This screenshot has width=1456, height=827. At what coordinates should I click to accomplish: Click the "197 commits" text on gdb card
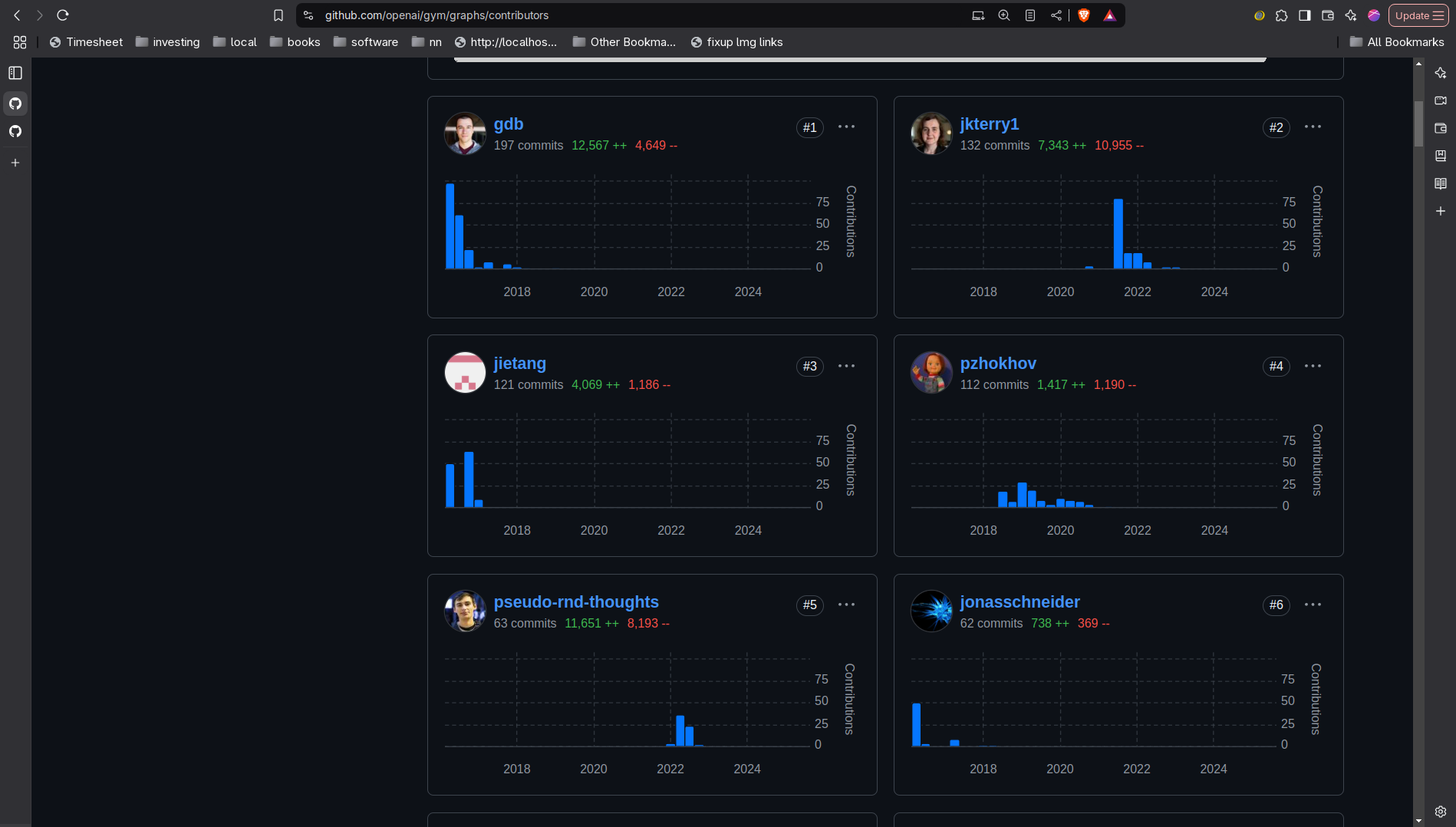click(x=529, y=146)
